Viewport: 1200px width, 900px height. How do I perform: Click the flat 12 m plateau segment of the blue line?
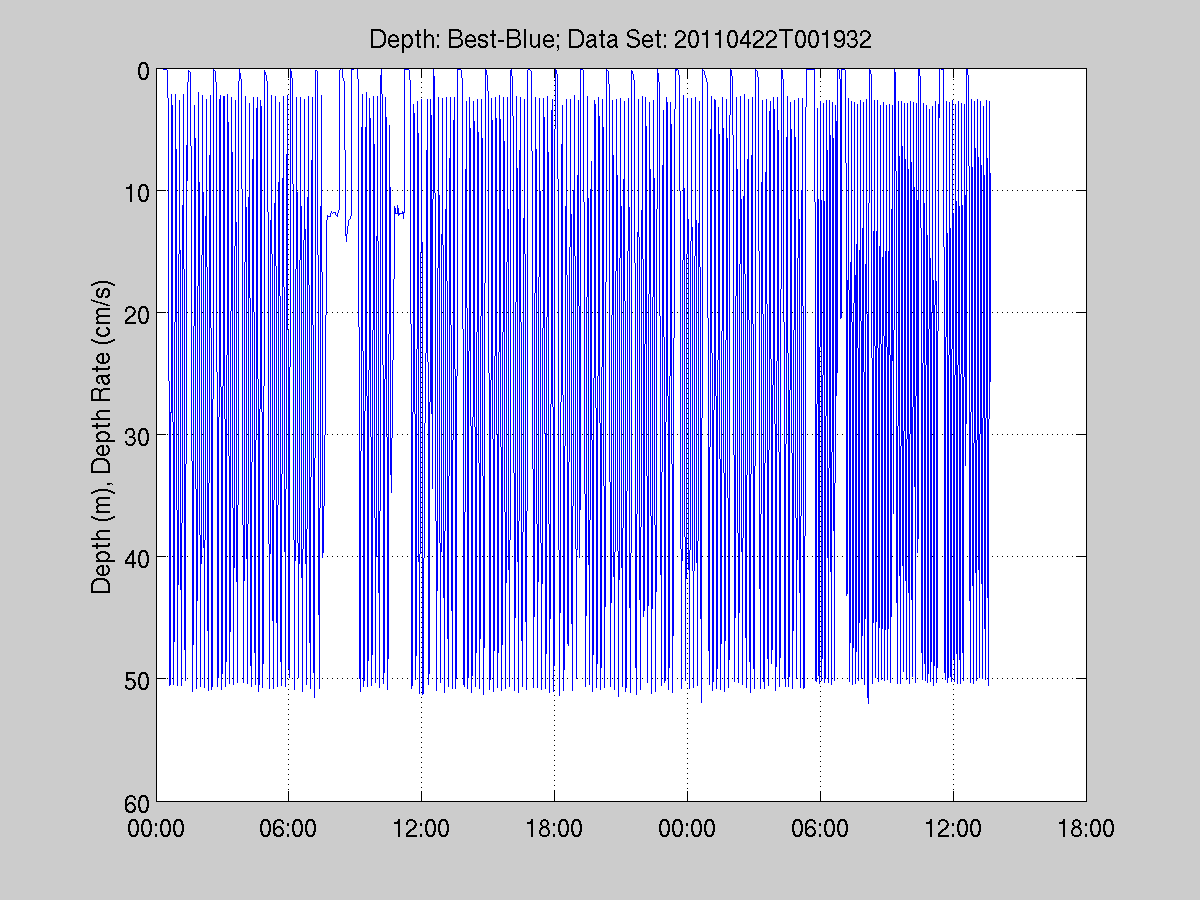333,213
